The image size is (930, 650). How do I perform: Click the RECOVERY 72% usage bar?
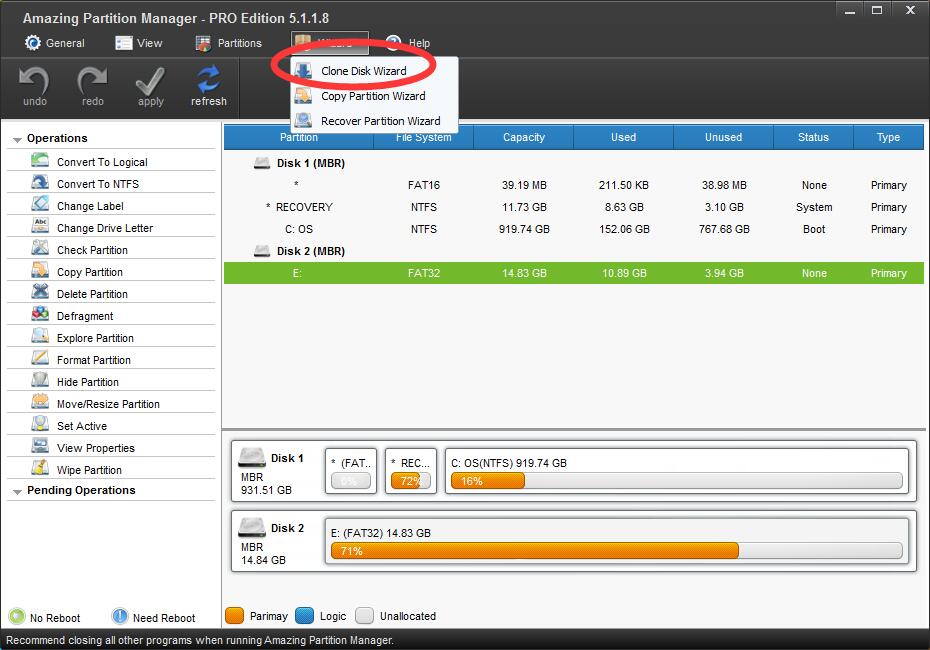point(410,481)
